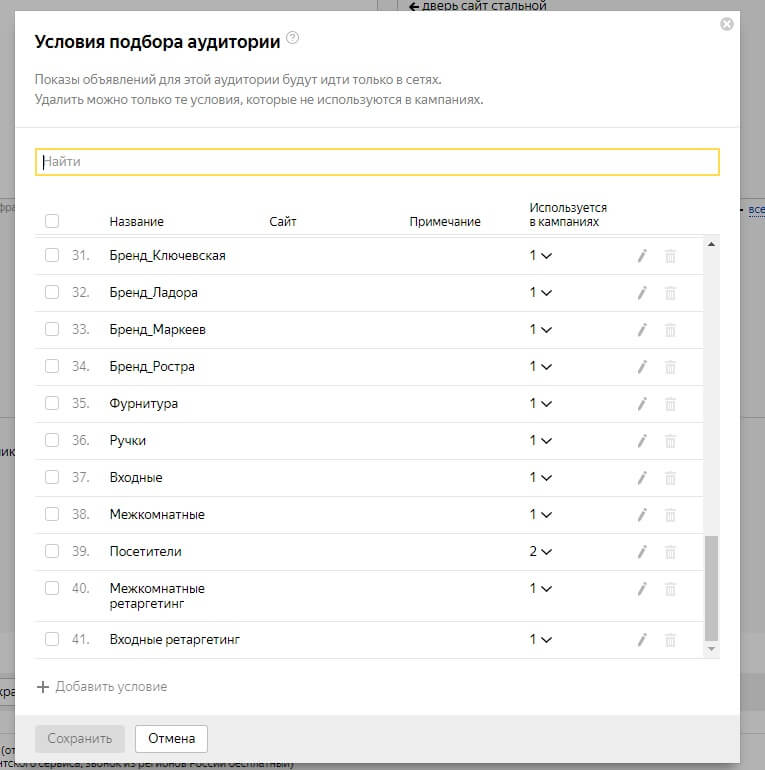Check the box for Посетители

[x=52, y=551]
